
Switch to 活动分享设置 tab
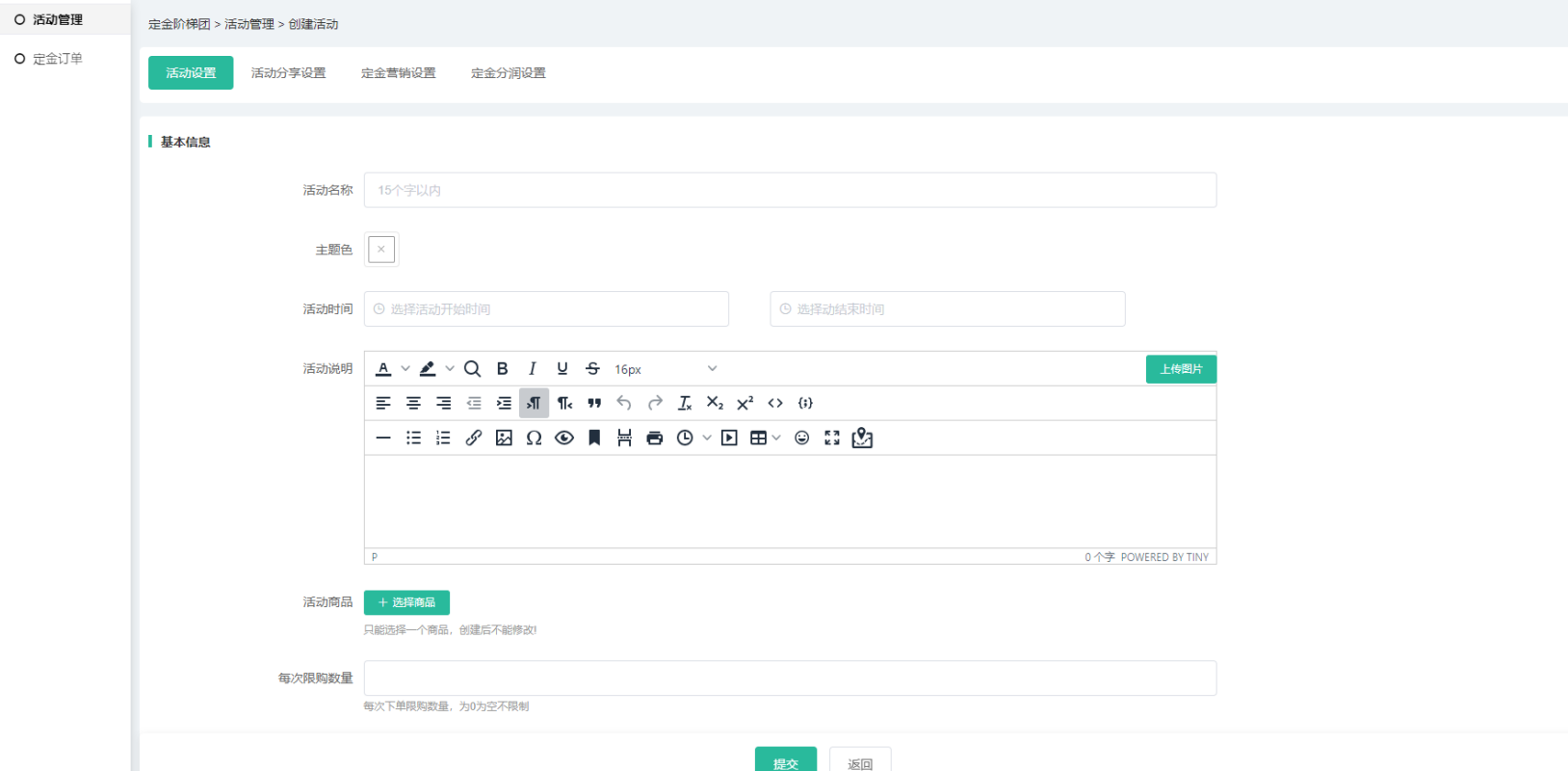pos(288,73)
